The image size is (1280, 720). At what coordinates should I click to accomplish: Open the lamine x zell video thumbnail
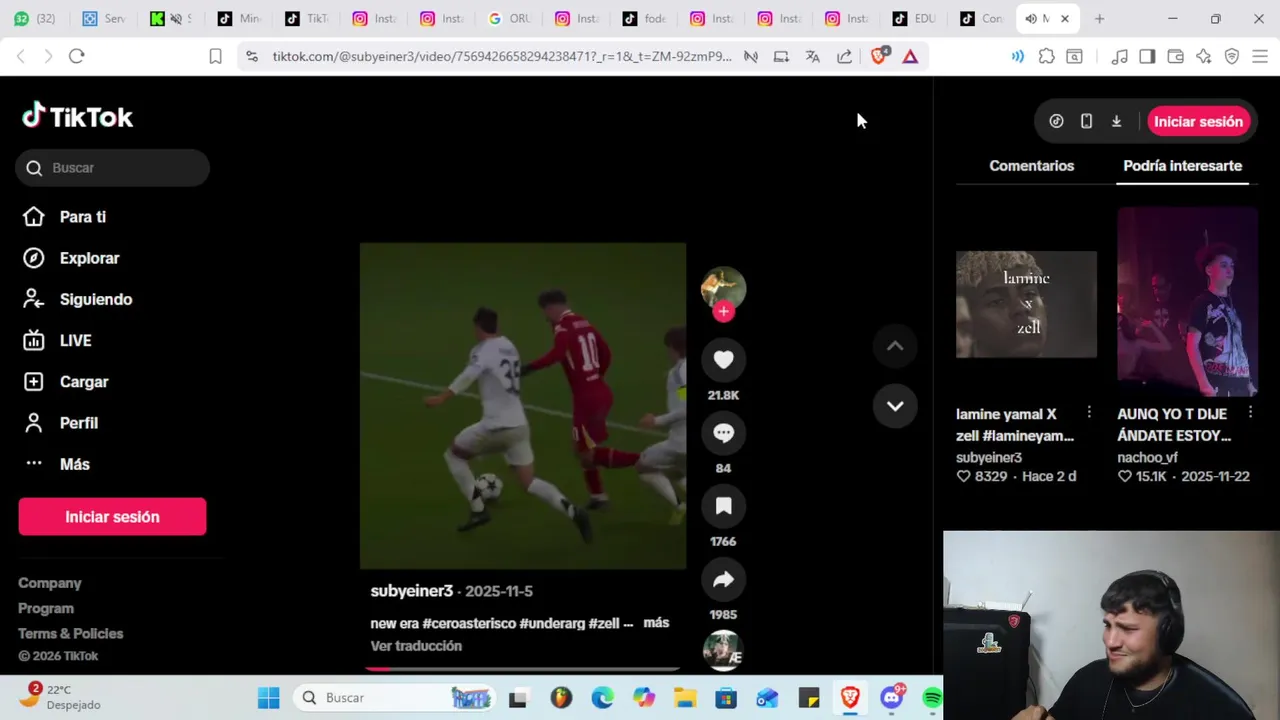1026,304
